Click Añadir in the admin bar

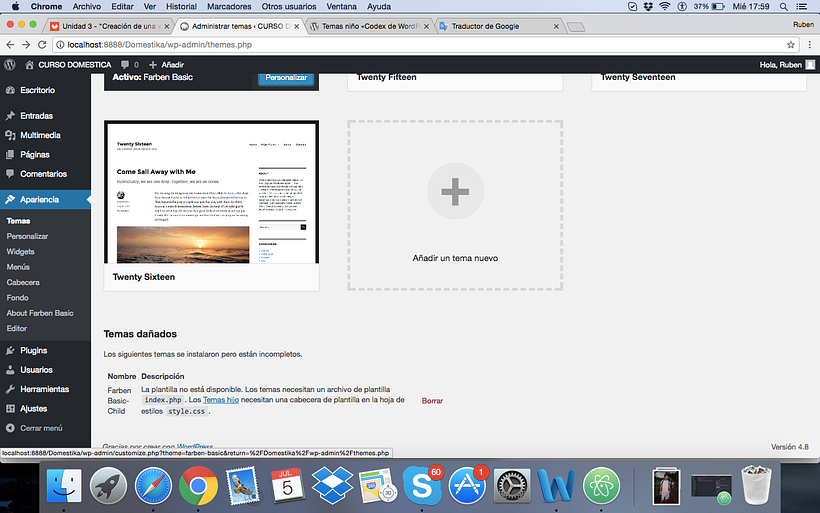click(x=166, y=65)
